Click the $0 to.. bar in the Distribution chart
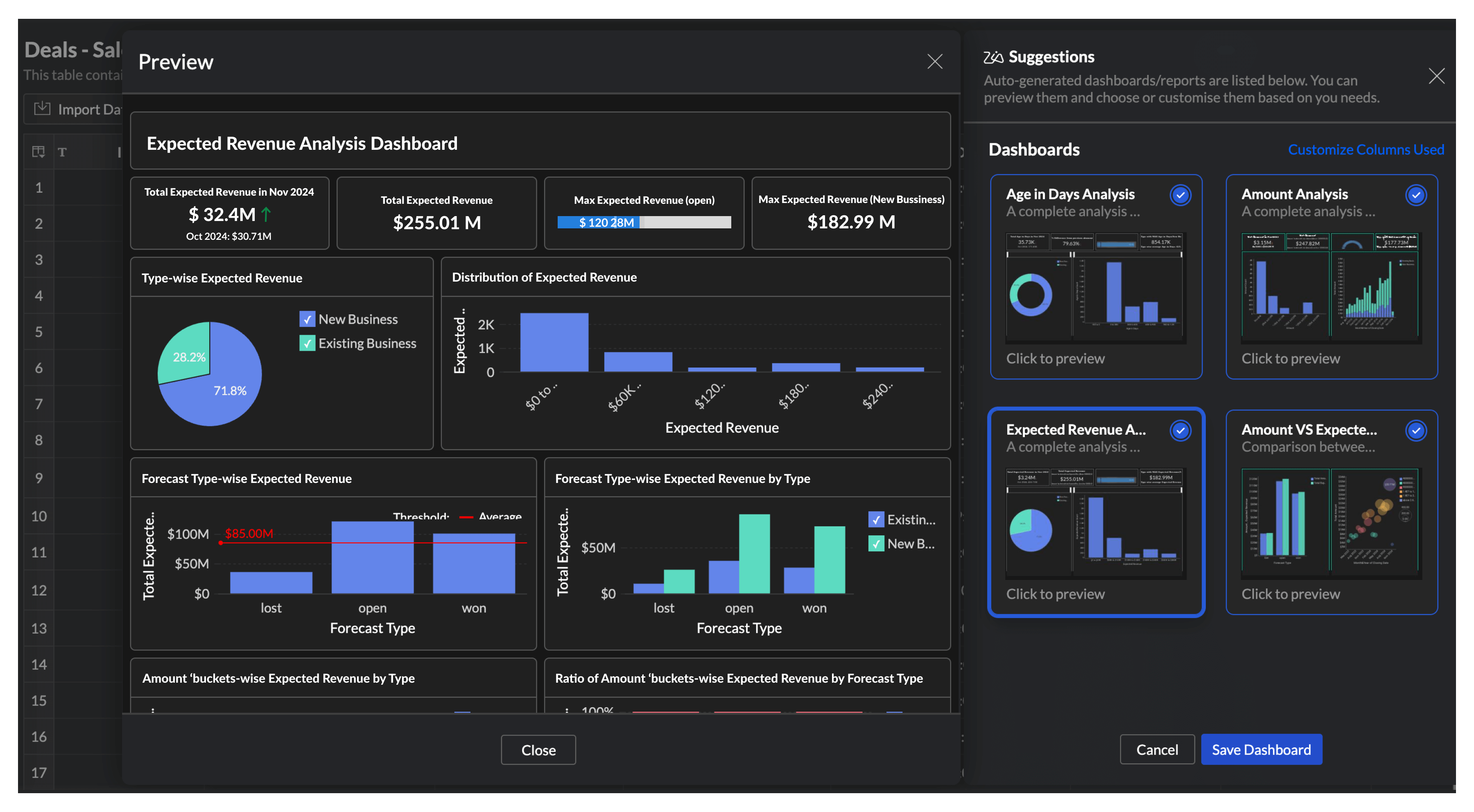The height and width of the screenshot is (812, 1474). (554, 343)
